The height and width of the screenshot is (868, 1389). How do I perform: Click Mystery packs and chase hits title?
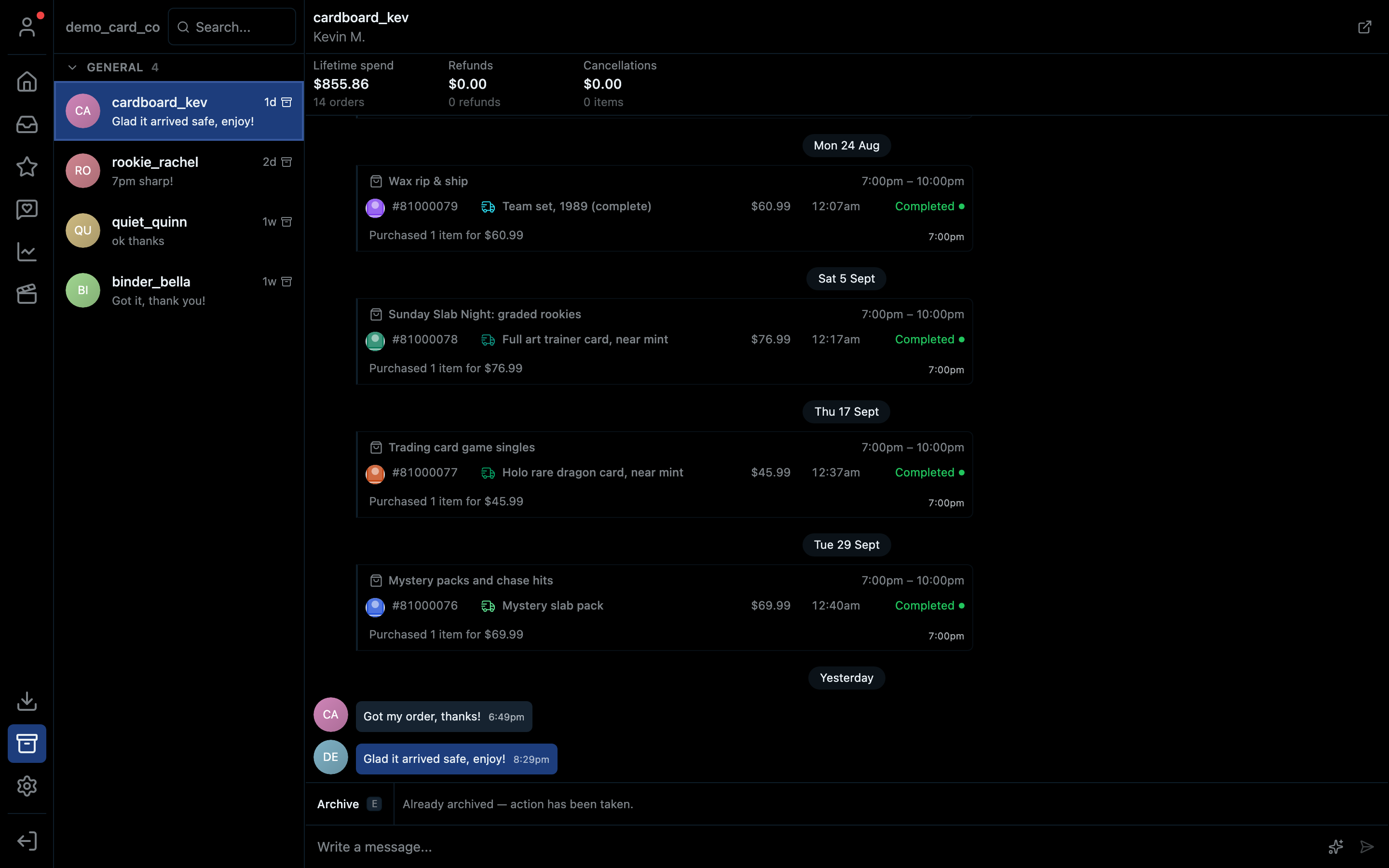click(471, 581)
